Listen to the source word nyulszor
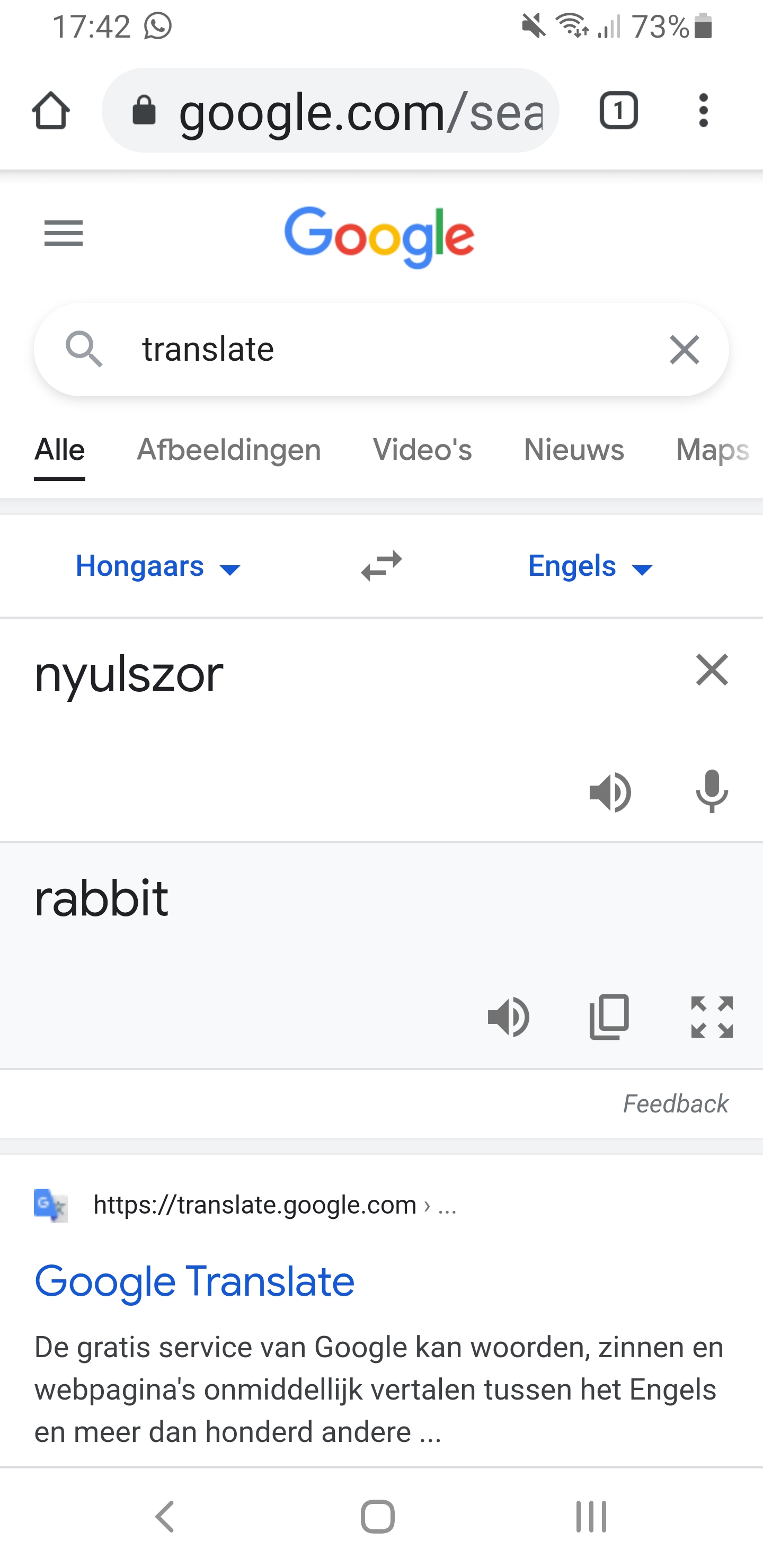Image resolution: width=763 pixels, height=1568 pixels. pos(610,792)
